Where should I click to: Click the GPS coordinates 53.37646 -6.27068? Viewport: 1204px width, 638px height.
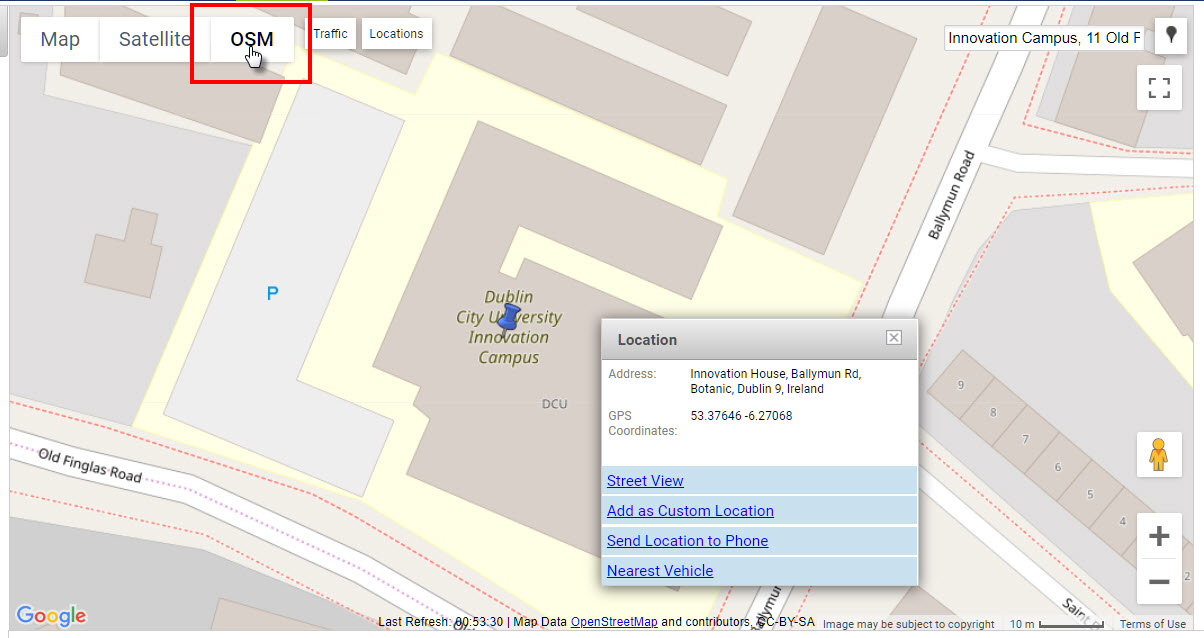pyautogui.click(x=741, y=416)
